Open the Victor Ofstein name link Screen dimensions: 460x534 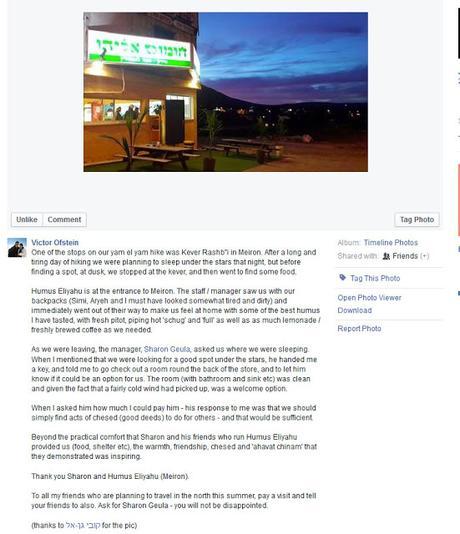55,242
